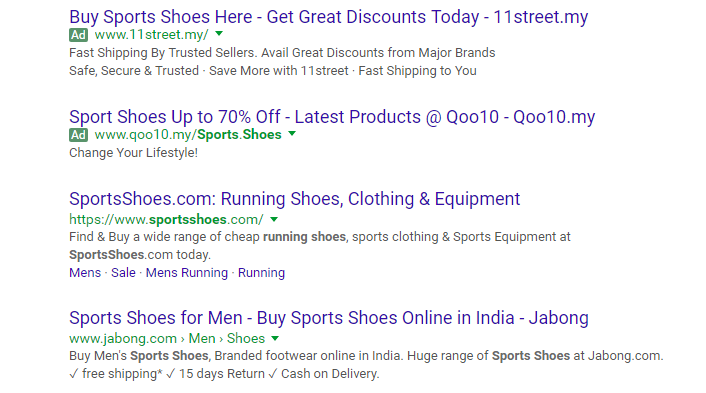Image resolution: width=706 pixels, height=393 pixels.
Task: Click the green www.11street.my/ URL
Action: [x=151, y=35]
